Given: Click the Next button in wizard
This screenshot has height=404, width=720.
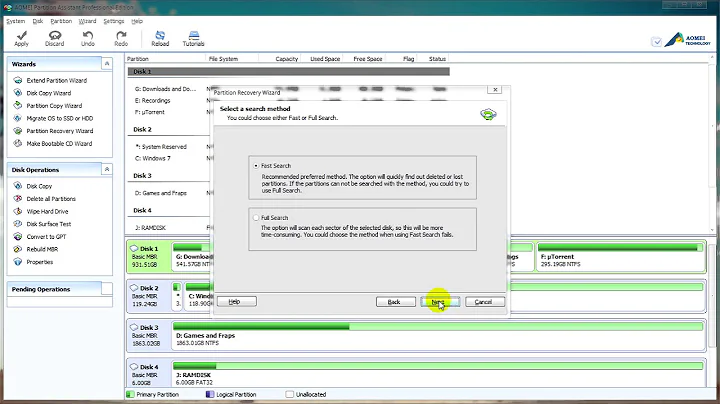Looking at the screenshot, I should click(x=440, y=302).
